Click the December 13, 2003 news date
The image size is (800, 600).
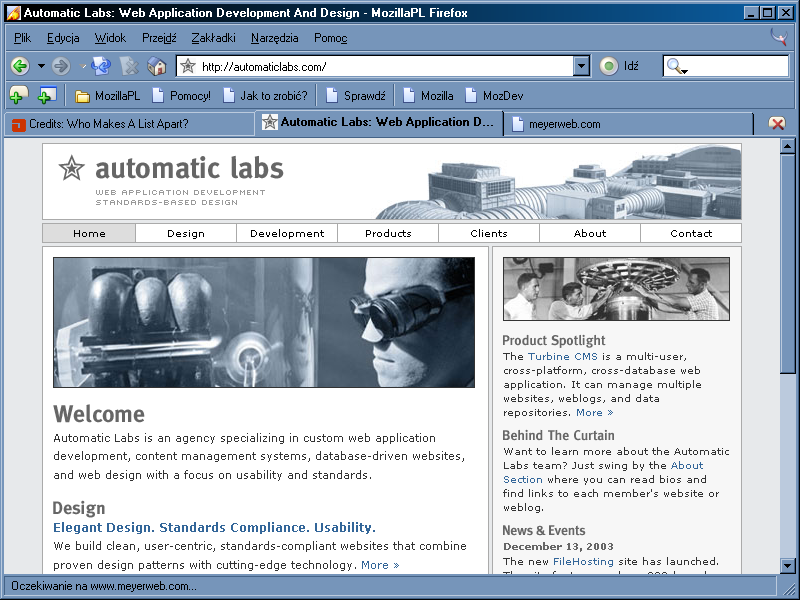pos(558,546)
